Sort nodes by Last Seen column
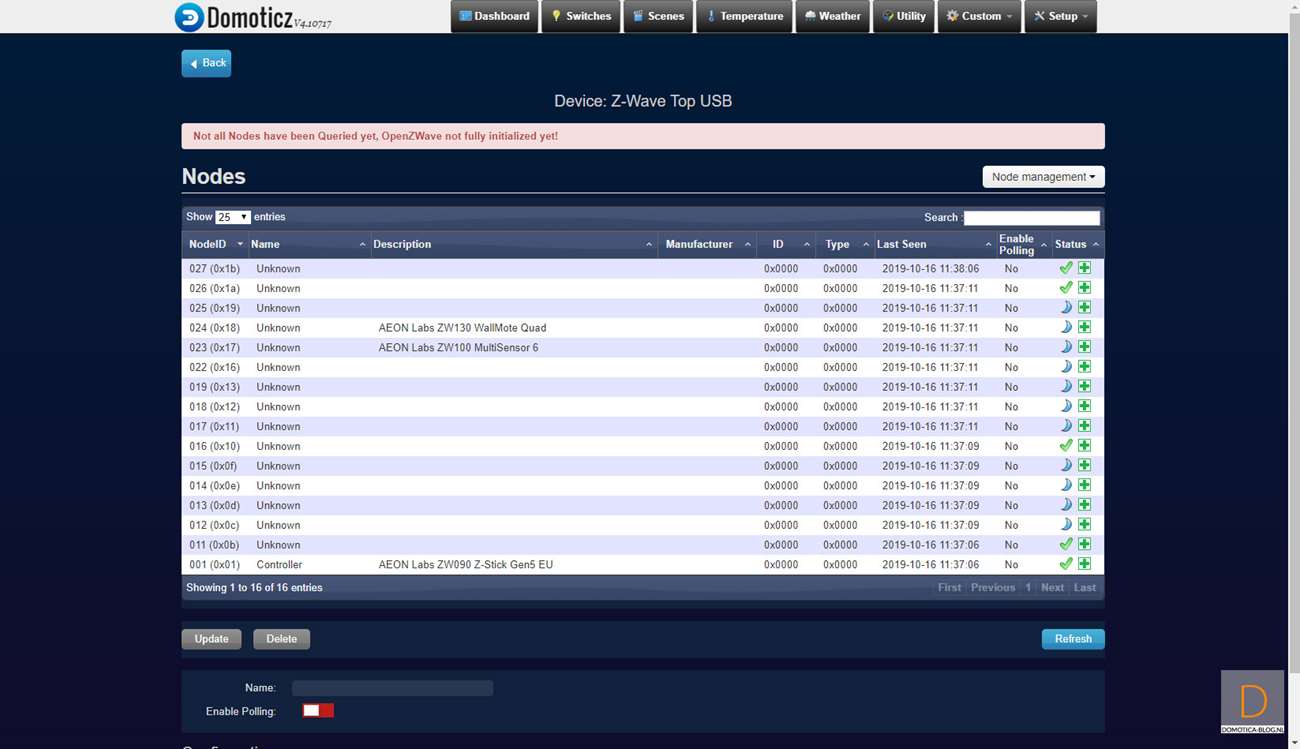Screen dimensions: 1300x749 (x=932, y=244)
